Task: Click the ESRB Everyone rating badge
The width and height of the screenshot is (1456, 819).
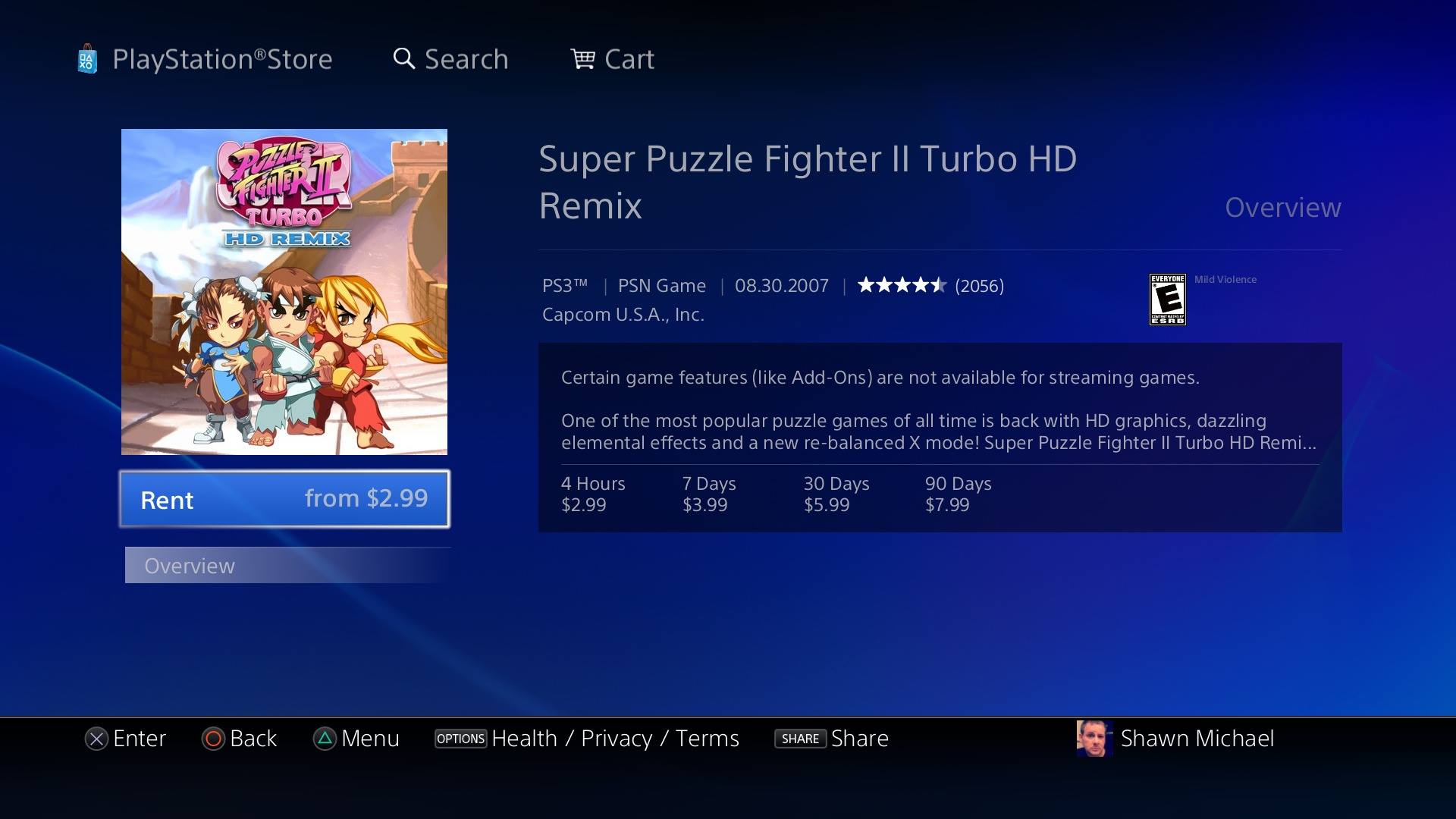Action: pos(1168,300)
